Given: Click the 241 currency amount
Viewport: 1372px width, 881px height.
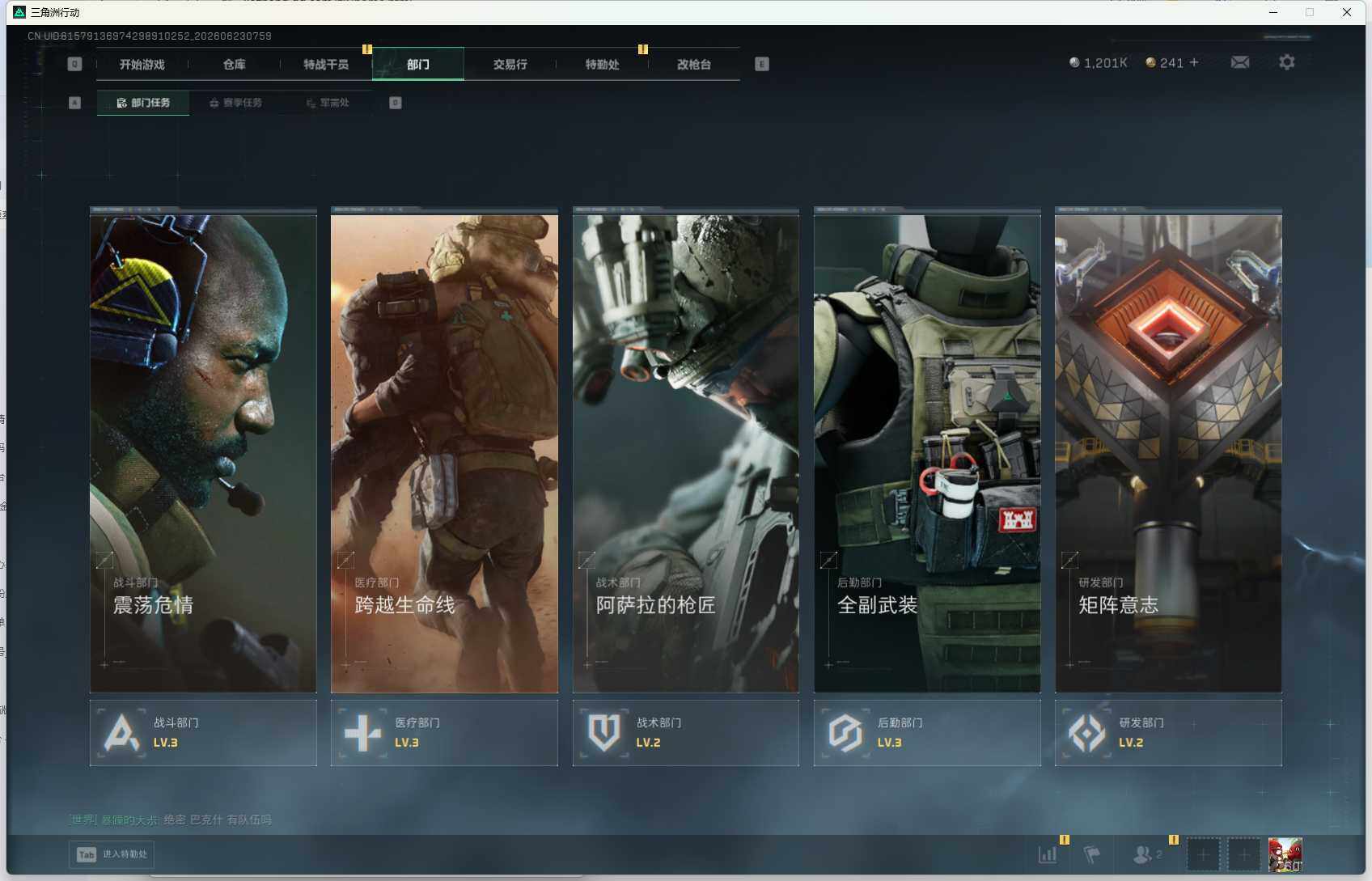Looking at the screenshot, I should (1171, 63).
